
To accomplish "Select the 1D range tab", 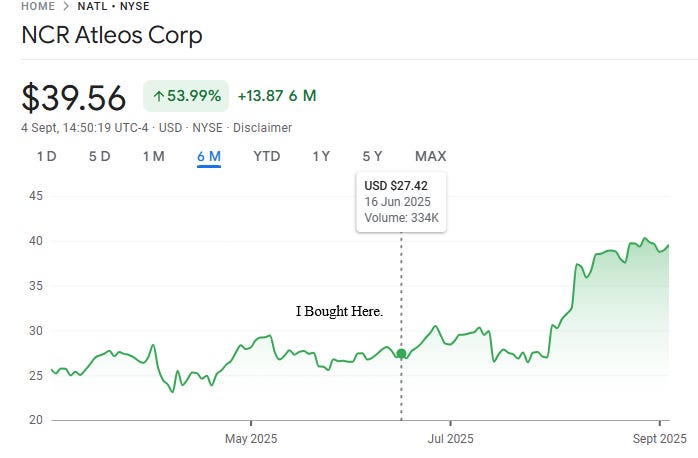I will pos(47,156).
